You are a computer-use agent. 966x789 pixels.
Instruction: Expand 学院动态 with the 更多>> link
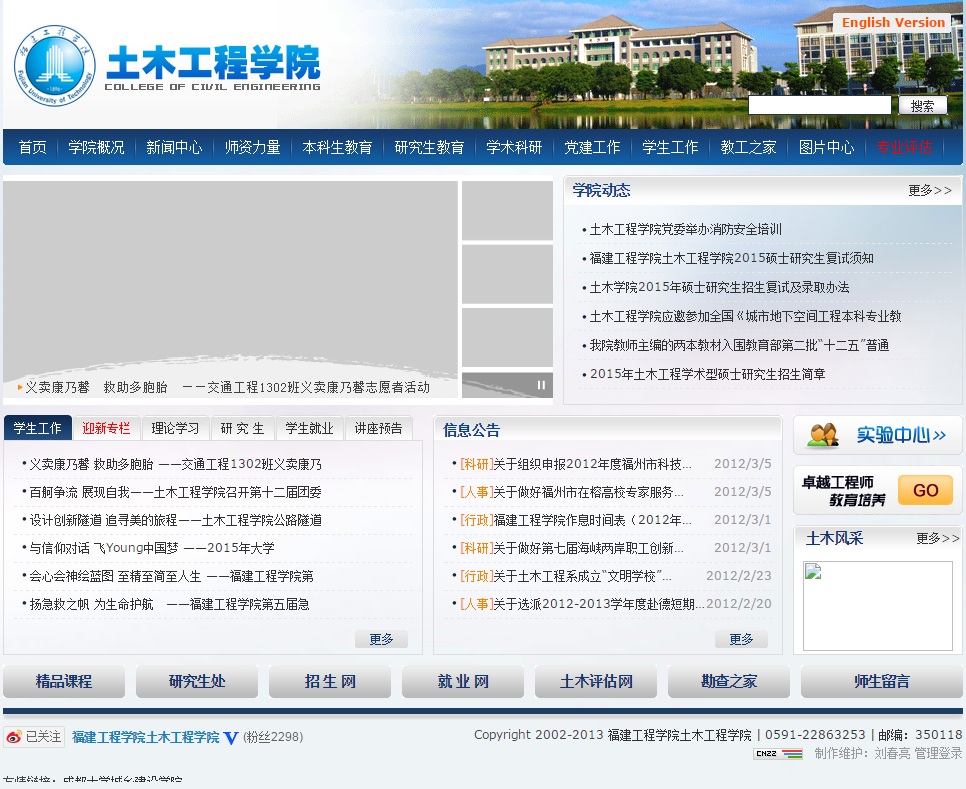point(929,190)
